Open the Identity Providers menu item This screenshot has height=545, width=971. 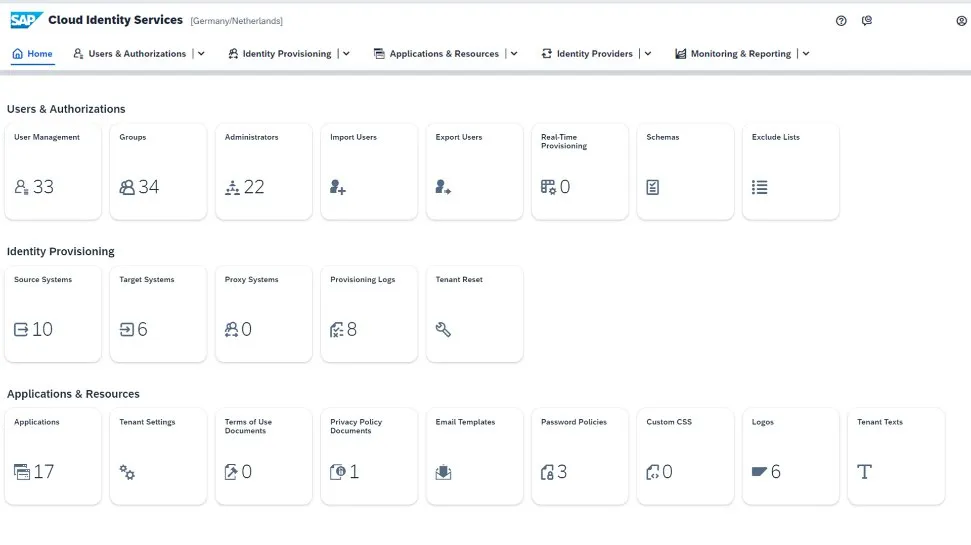(594, 54)
